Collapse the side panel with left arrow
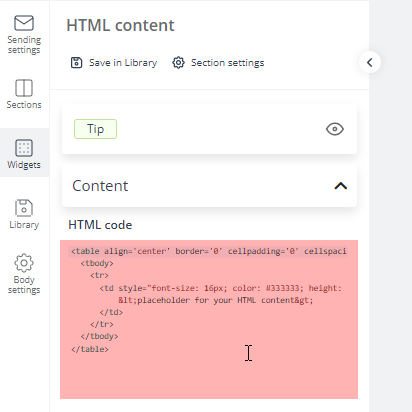 click(x=370, y=62)
